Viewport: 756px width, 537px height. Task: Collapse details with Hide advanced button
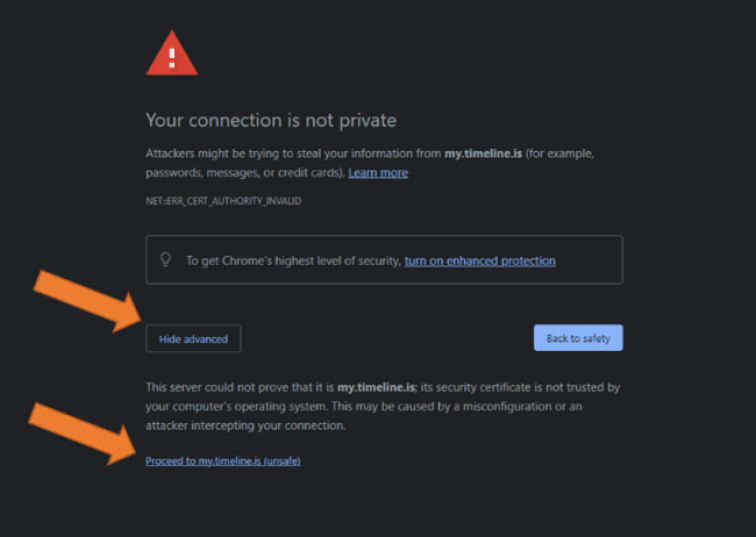[193, 339]
